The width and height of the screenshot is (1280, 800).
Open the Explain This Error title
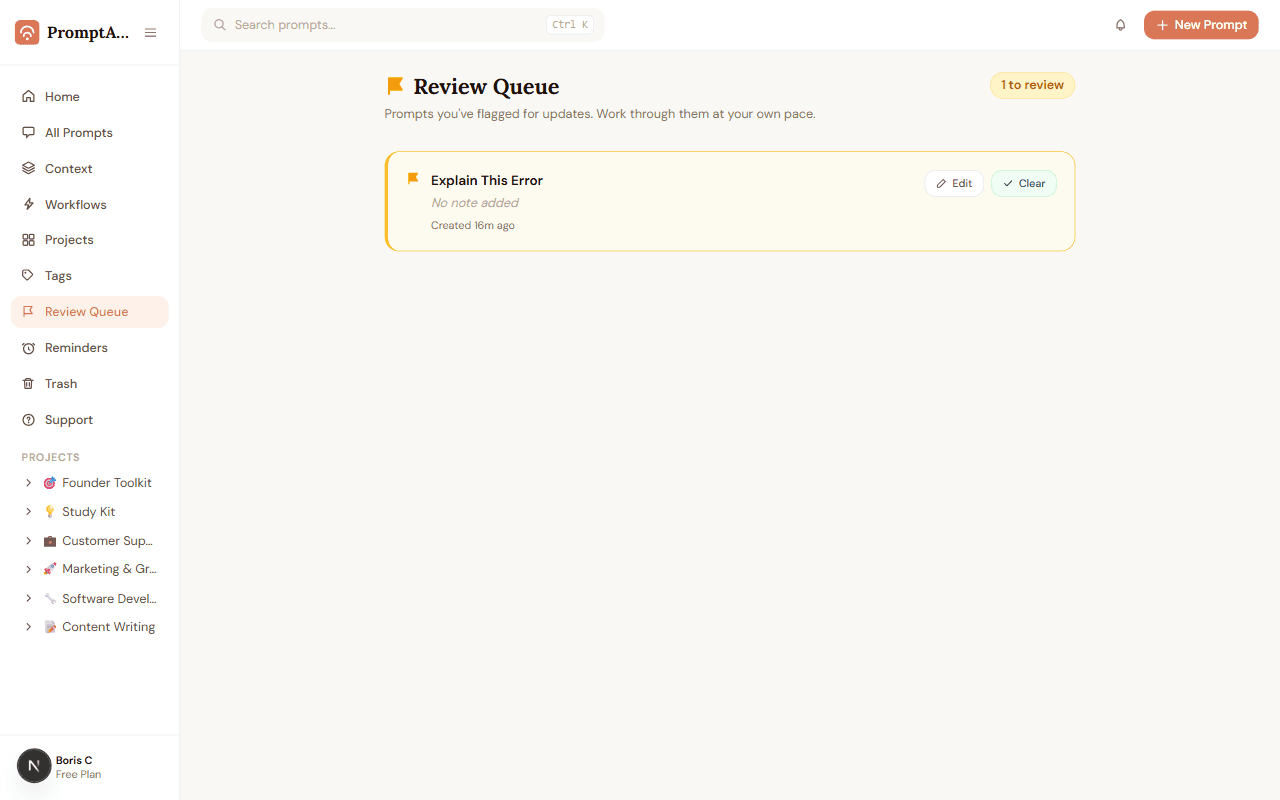[487, 181]
